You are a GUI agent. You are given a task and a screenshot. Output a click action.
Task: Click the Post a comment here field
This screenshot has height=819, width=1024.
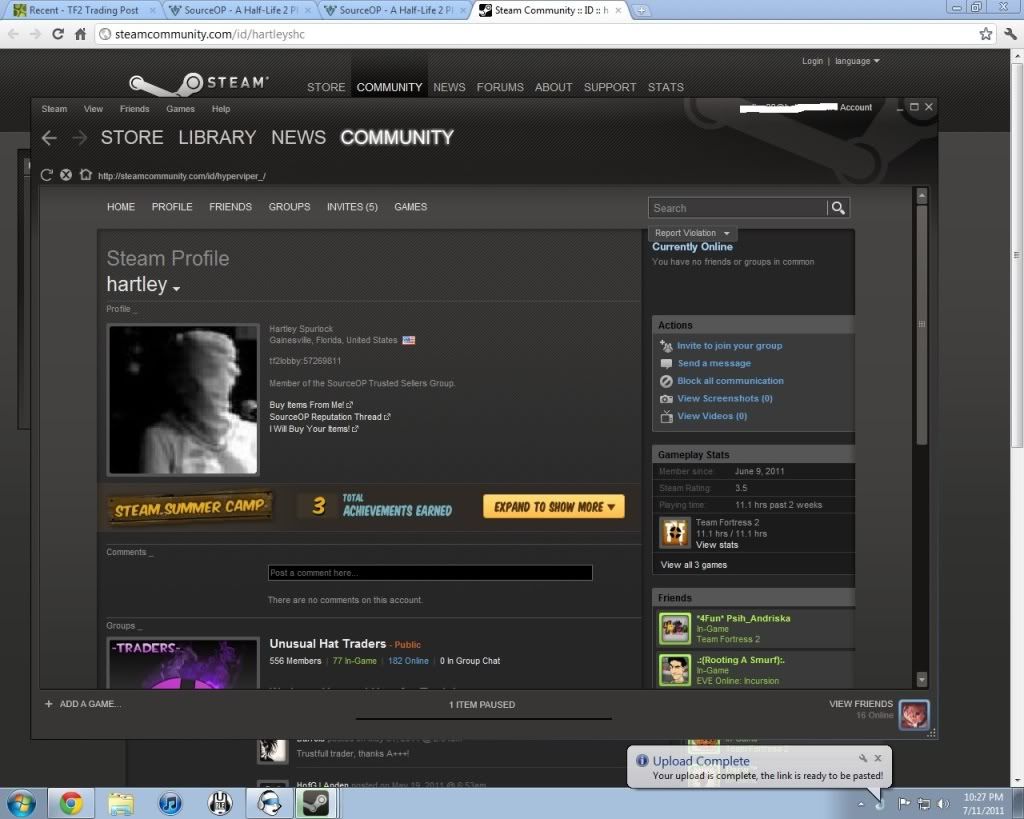(x=430, y=573)
